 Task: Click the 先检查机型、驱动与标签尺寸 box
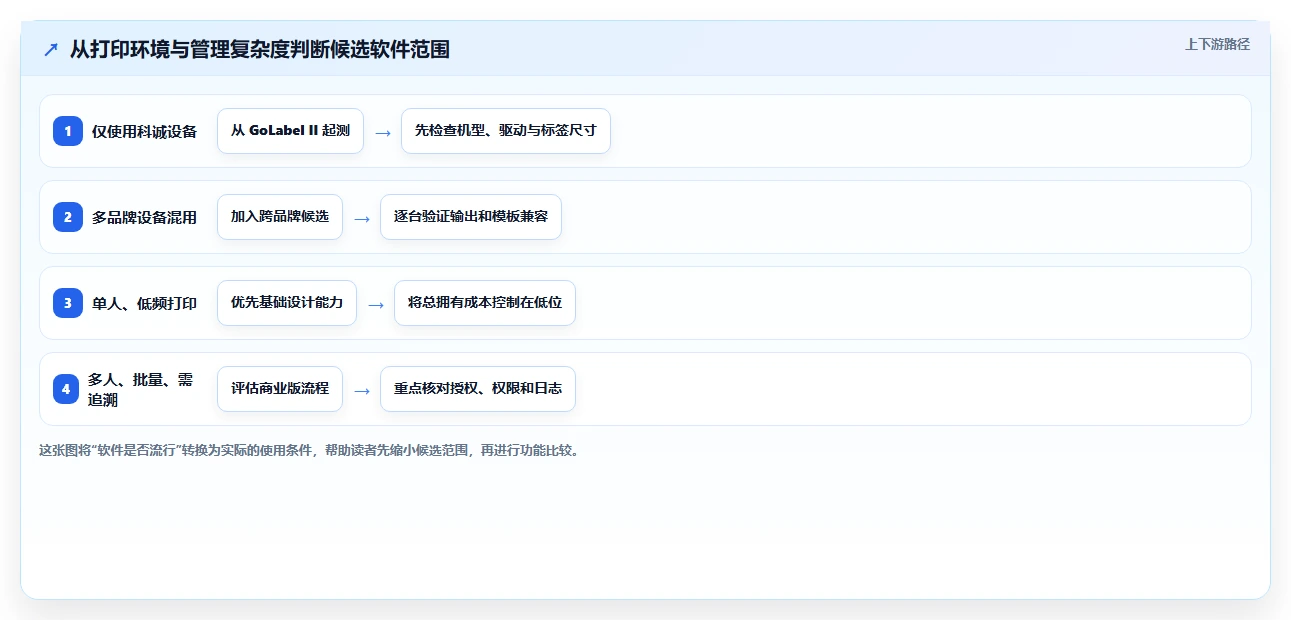(506, 131)
